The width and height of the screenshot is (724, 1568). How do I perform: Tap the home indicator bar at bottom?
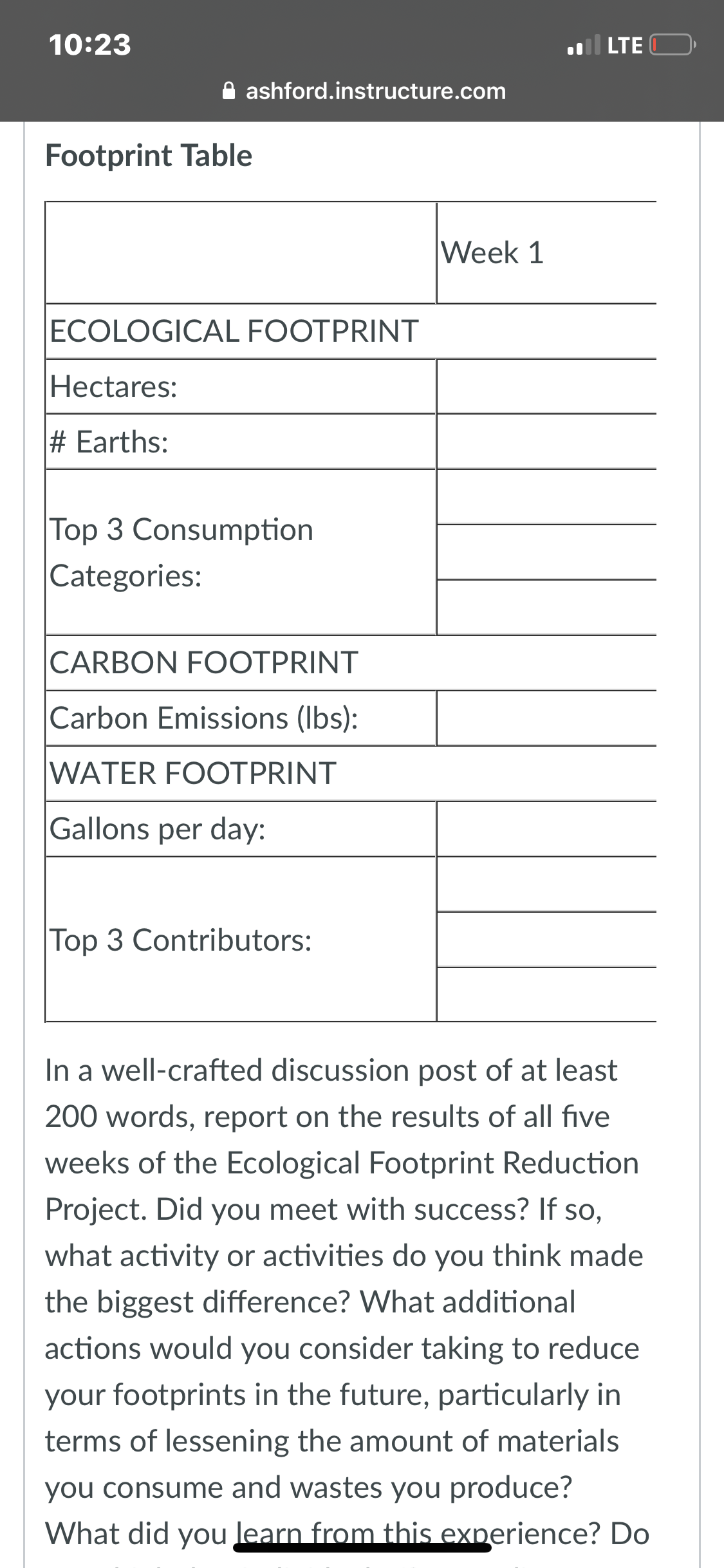(x=362, y=1547)
